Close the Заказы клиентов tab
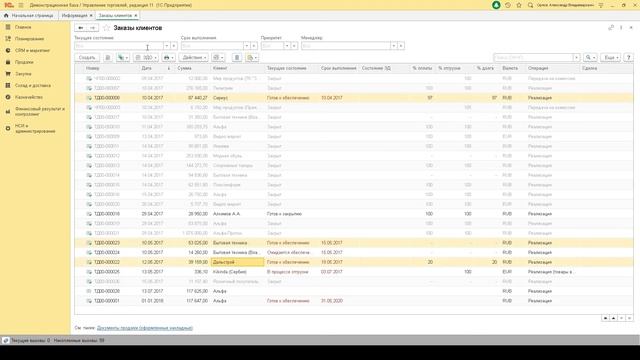This screenshot has height=360, width=640. pos(136,16)
